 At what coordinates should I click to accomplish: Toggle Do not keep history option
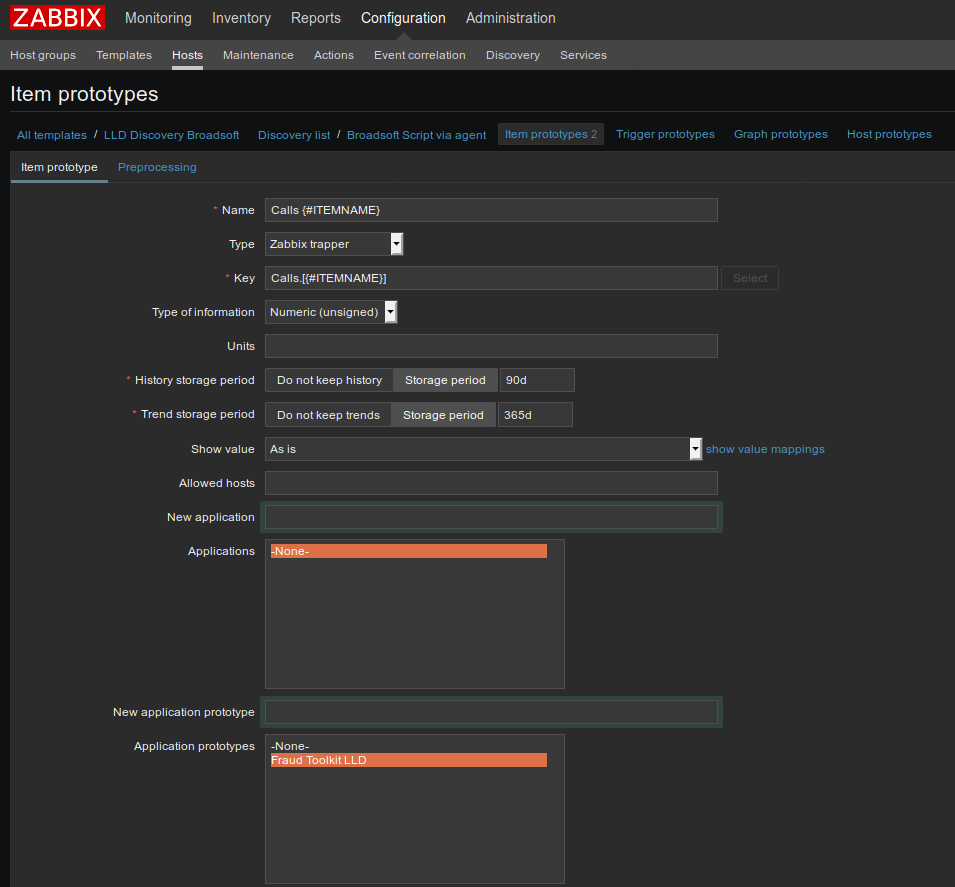click(x=329, y=380)
